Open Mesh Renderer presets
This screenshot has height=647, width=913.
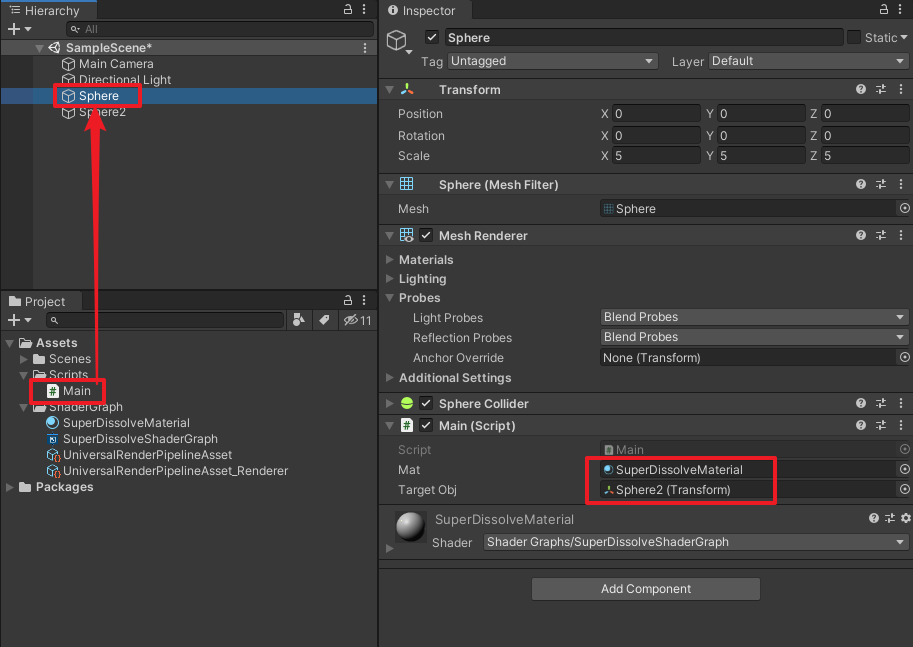pyautogui.click(x=881, y=235)
